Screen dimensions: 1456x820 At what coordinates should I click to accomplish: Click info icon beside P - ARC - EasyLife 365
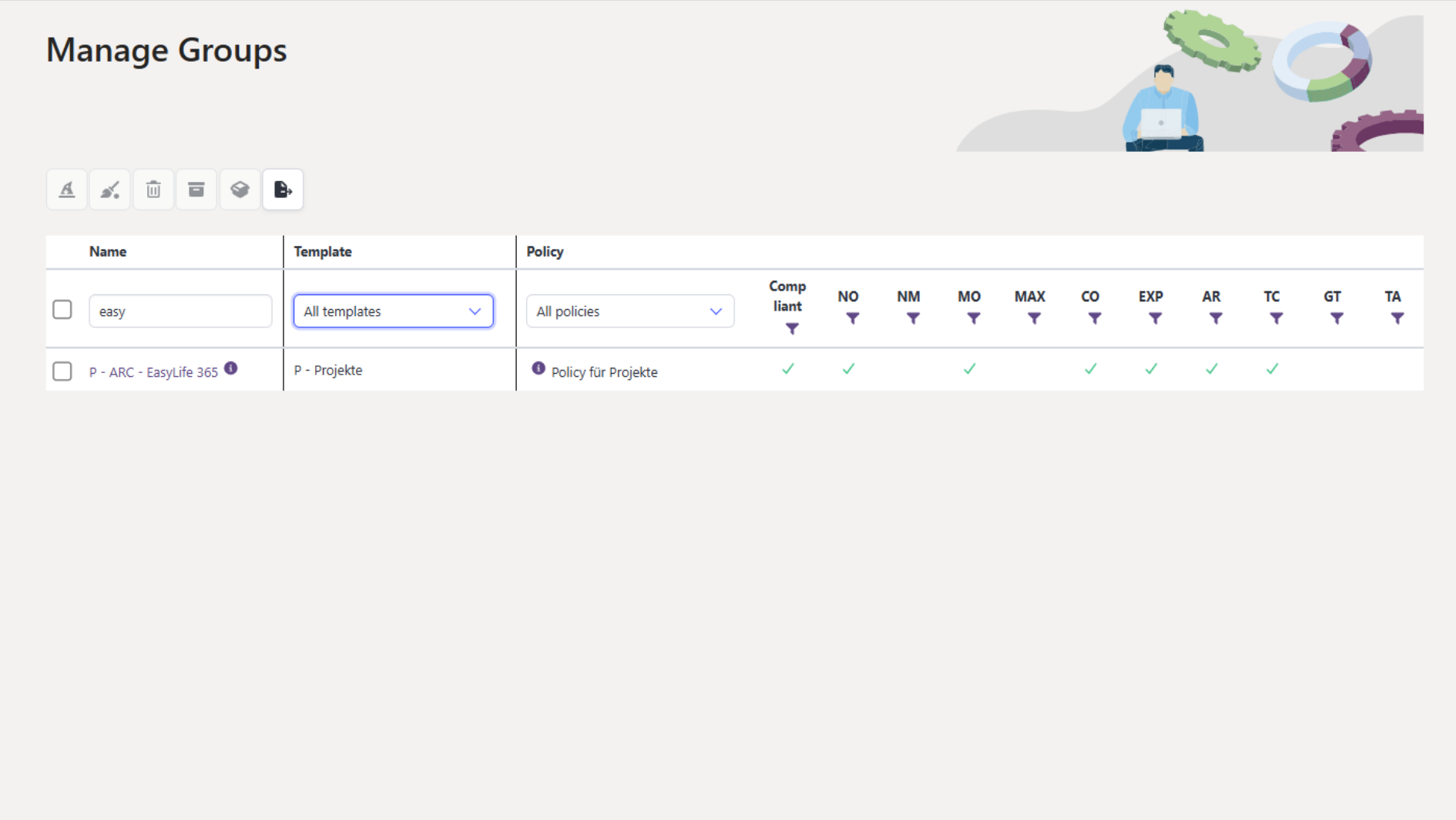click(x=231, y=368)
